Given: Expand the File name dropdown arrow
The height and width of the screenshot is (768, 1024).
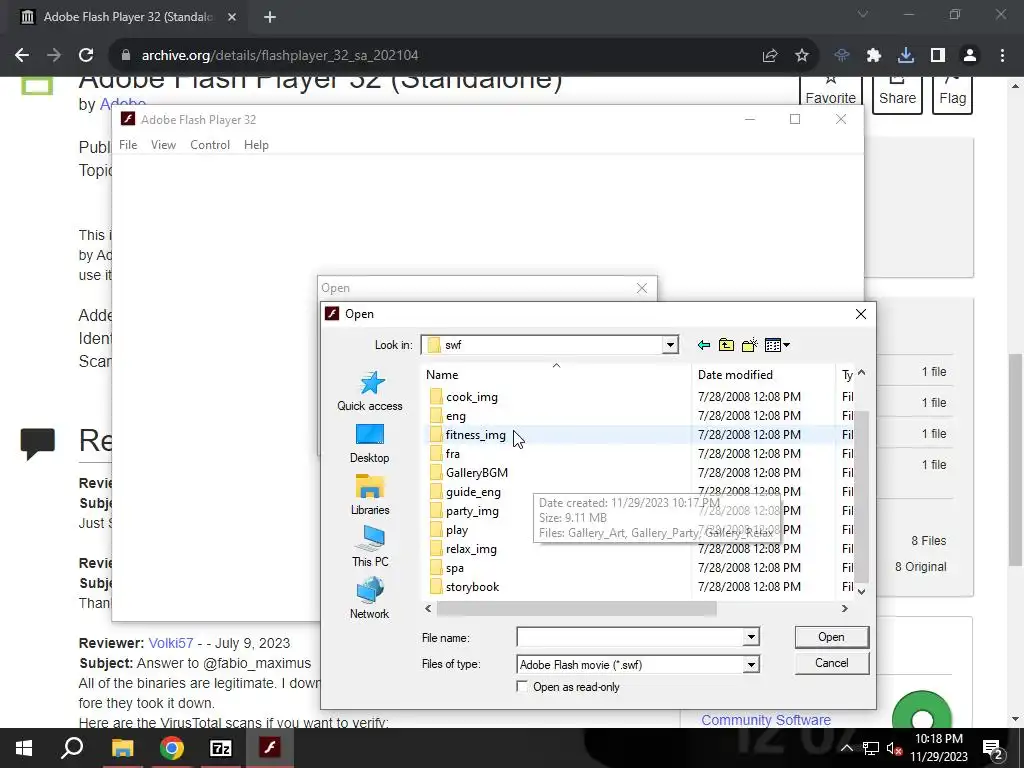Looking at the screenshot, I should tap(751, 637).
